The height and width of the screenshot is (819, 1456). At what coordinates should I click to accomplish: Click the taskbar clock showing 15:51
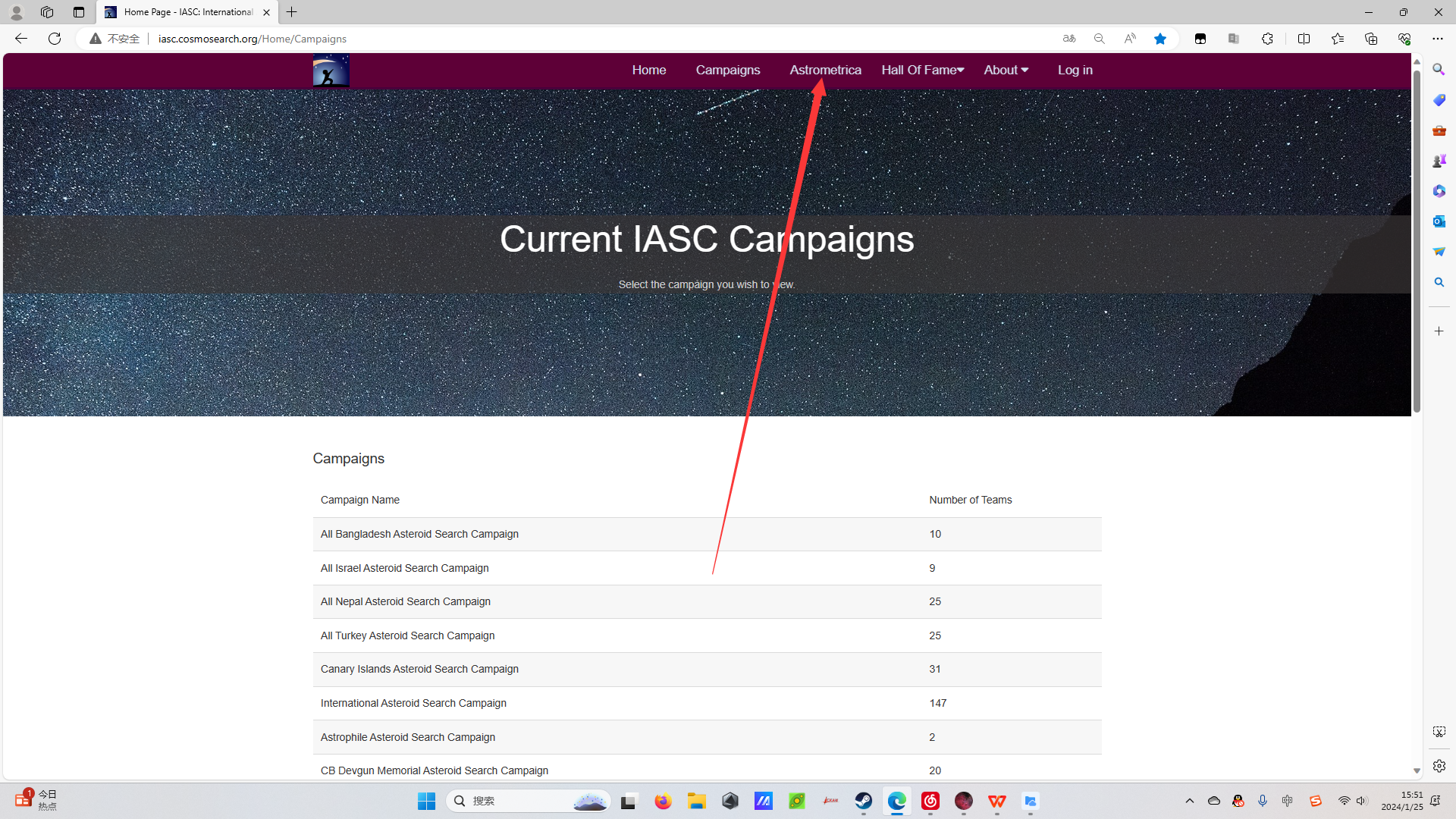1402,801
